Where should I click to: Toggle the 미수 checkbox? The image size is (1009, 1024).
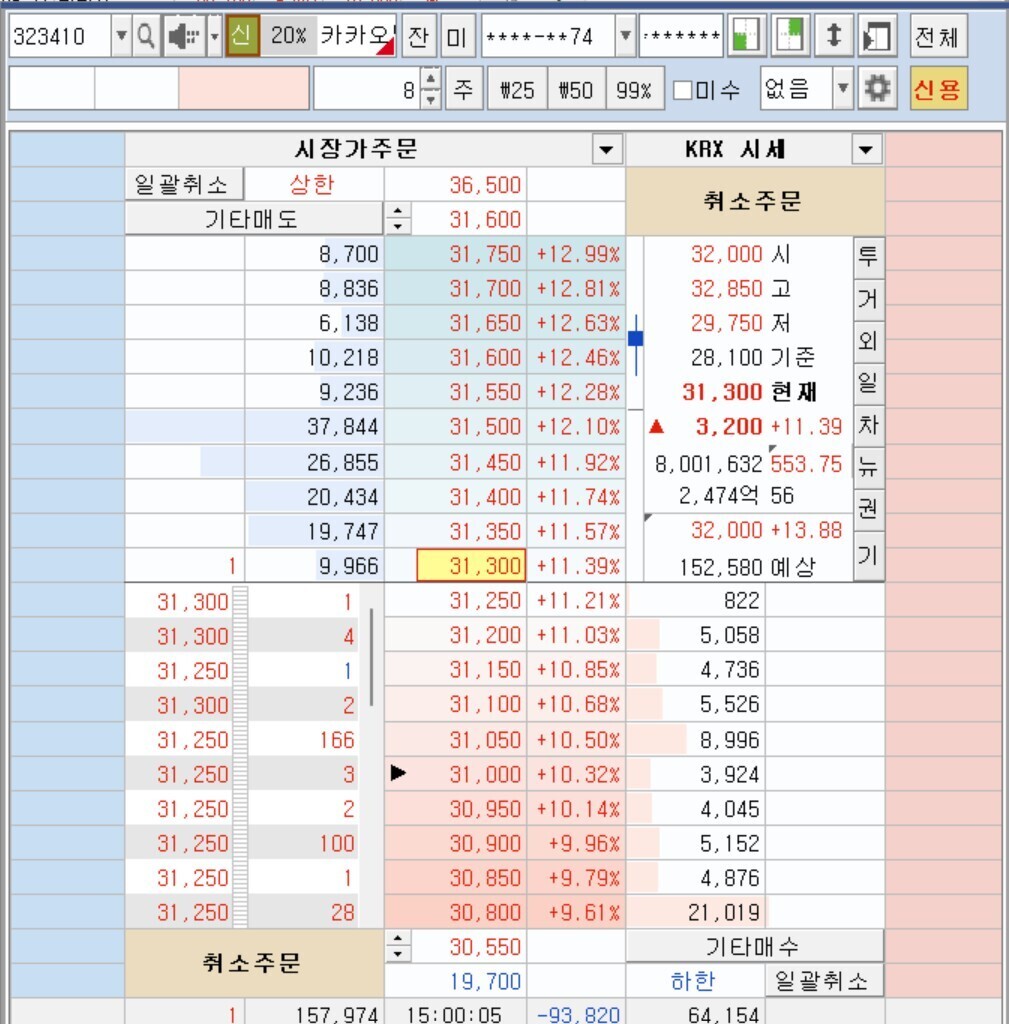[682, 89]
